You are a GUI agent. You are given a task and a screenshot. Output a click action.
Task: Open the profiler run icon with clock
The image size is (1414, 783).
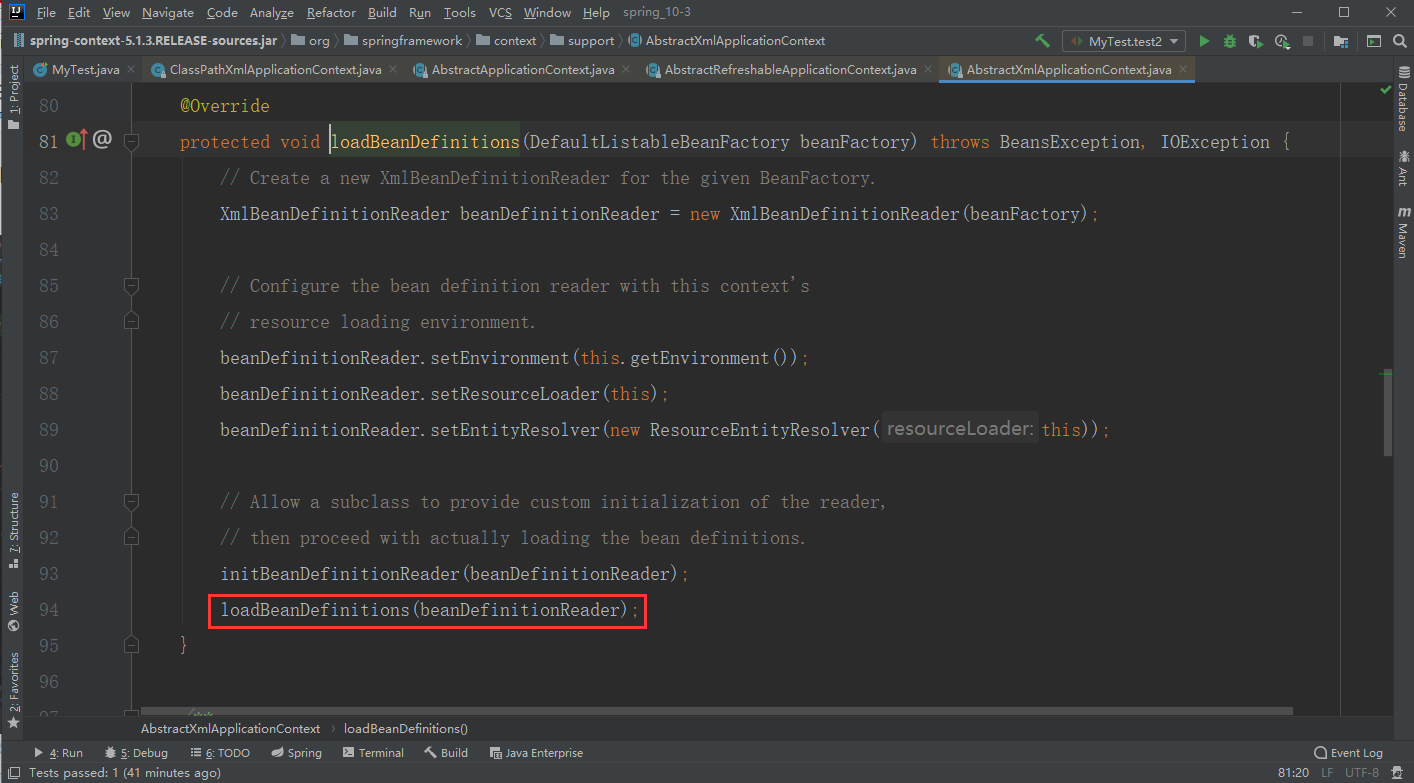pos(1284,41)
